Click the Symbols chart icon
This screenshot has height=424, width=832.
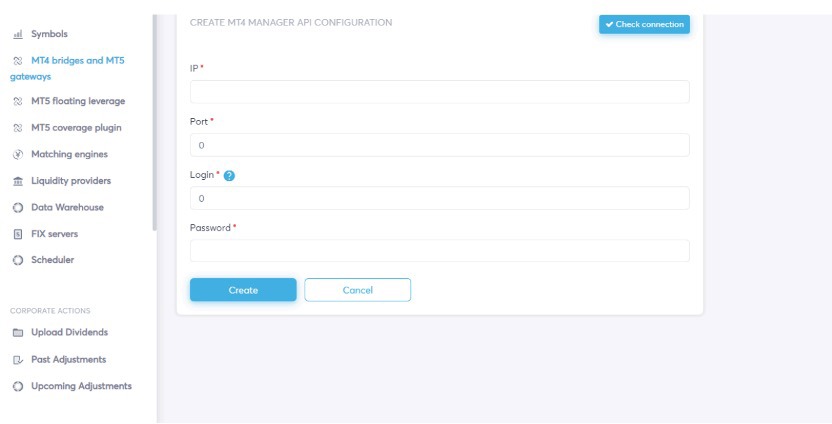coord(18,34)
